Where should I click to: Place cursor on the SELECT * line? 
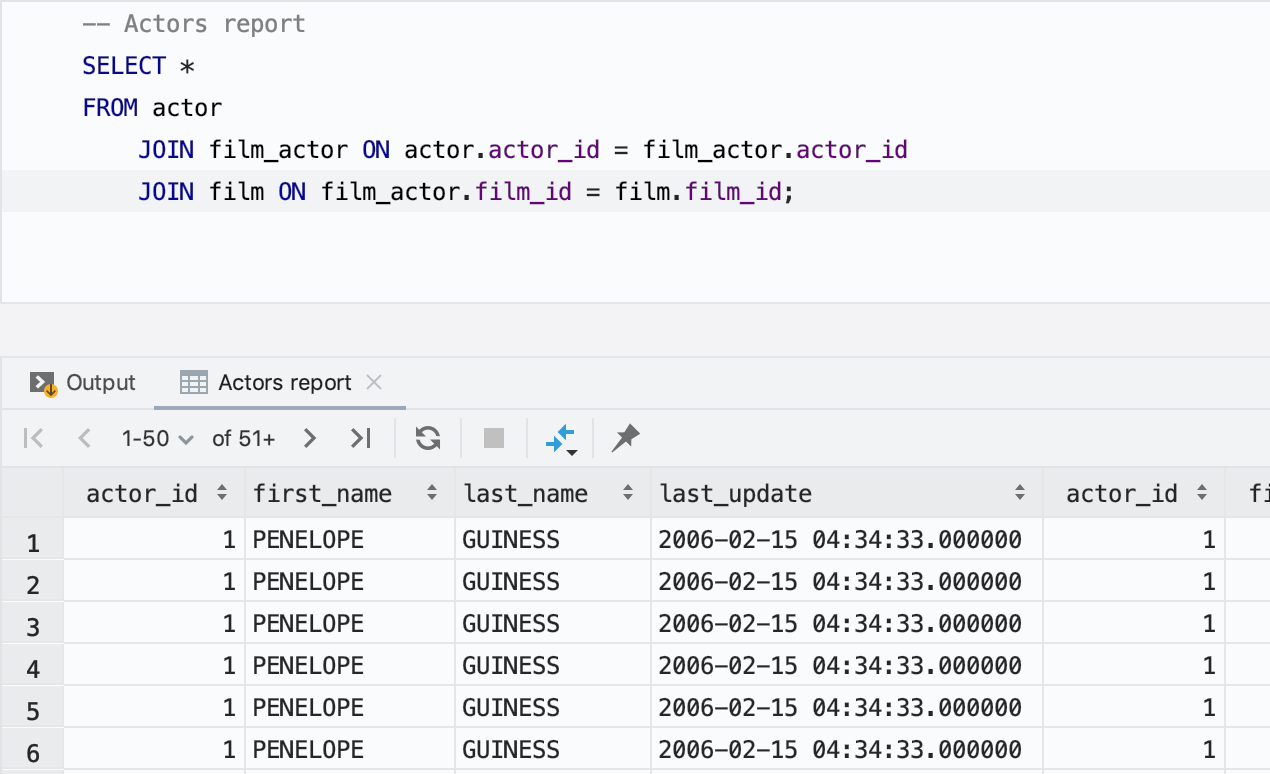tap(139, 66)
